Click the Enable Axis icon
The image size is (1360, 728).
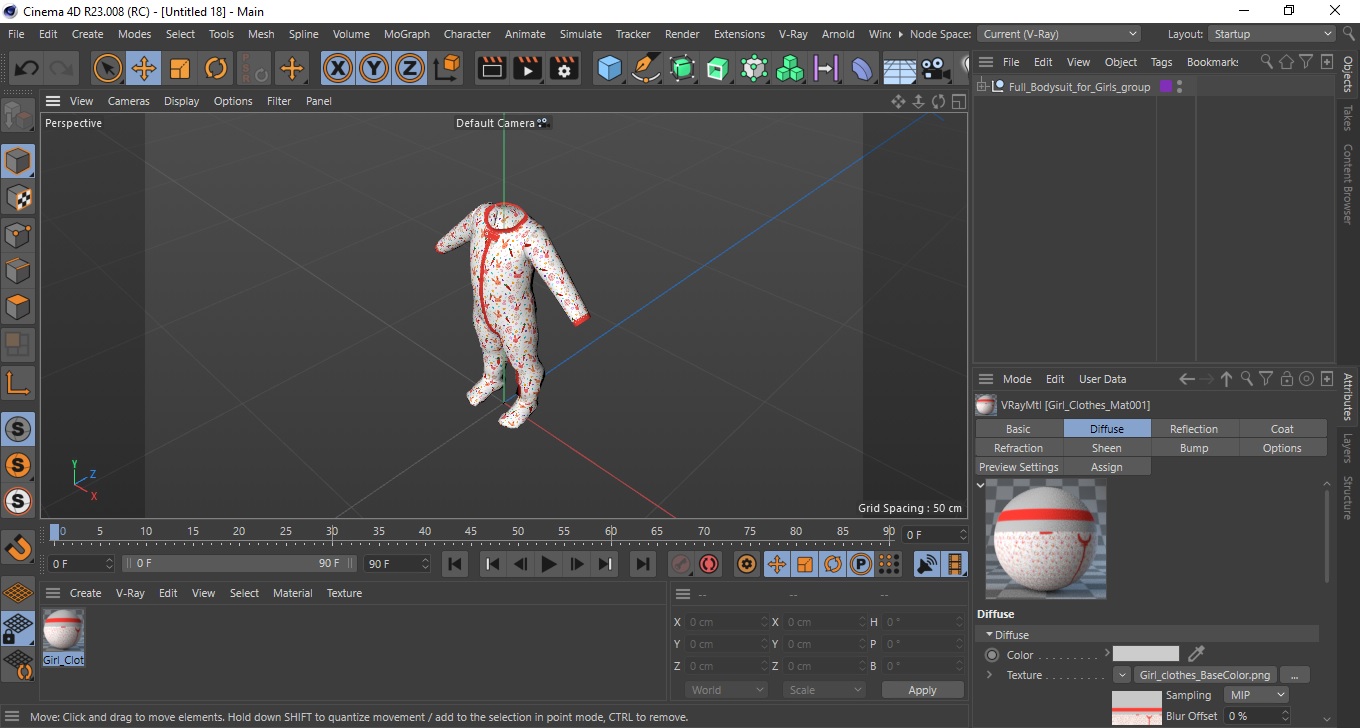(x=18, y=382)
